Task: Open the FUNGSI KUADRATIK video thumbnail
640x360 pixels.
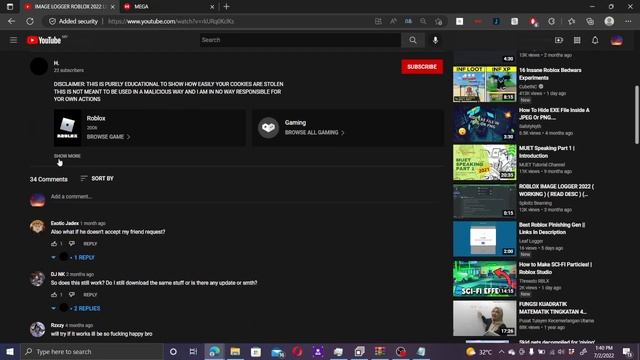Action: point(484,318)
